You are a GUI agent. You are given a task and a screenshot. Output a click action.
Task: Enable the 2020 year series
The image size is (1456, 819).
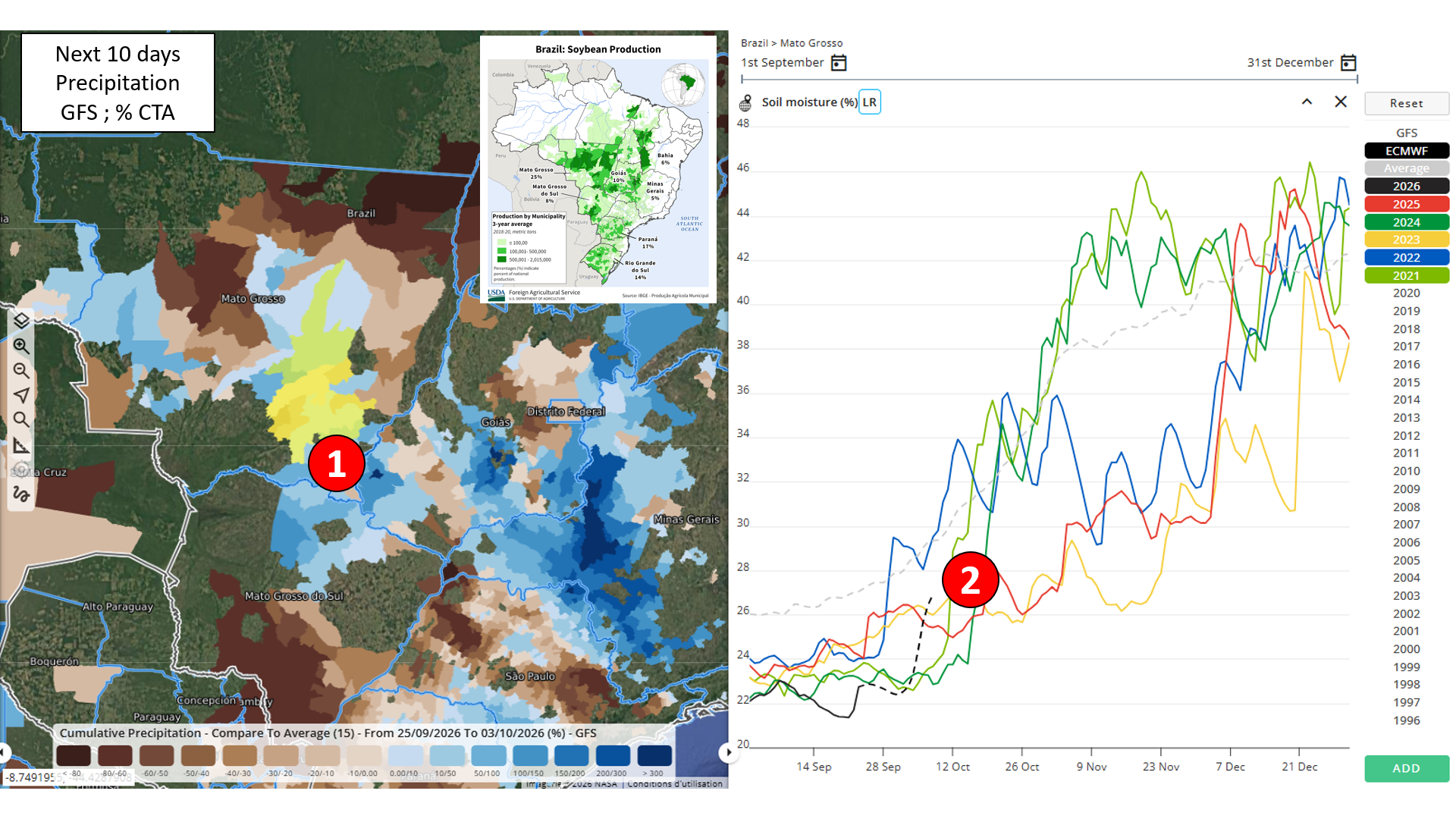1407,293
